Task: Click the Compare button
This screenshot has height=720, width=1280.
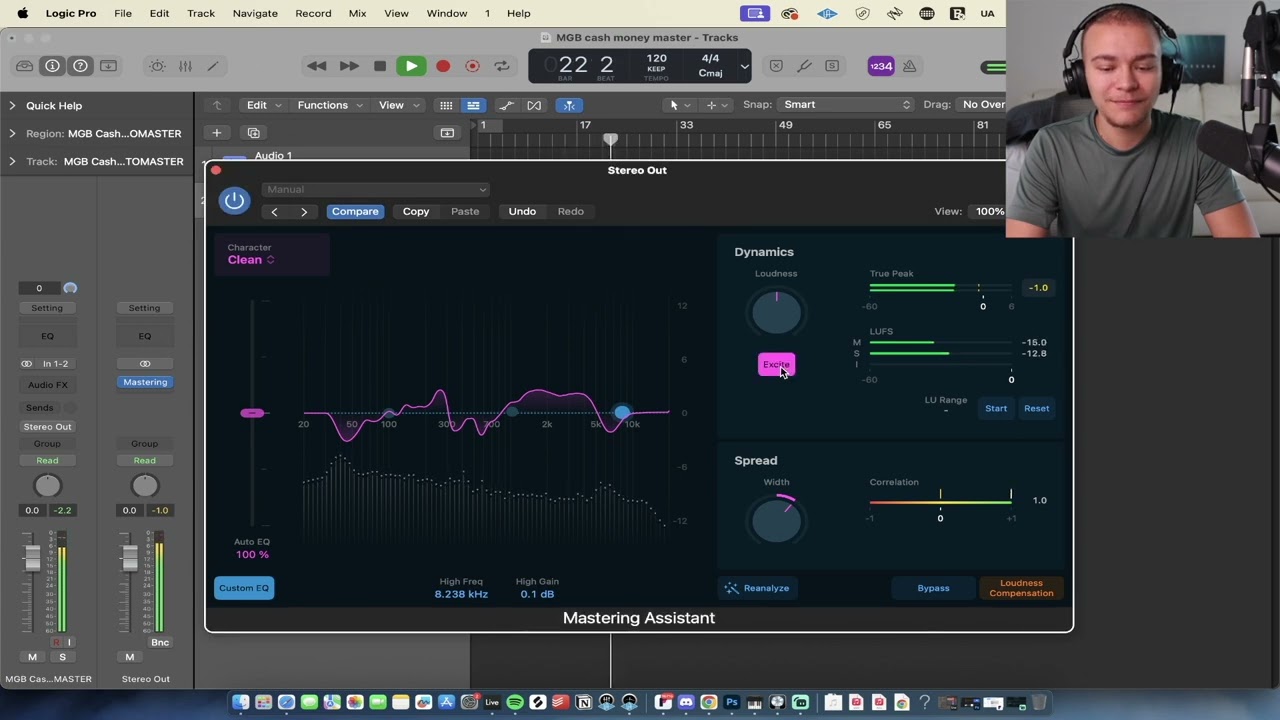Action: pyautogui.click(x=355, y=212)
